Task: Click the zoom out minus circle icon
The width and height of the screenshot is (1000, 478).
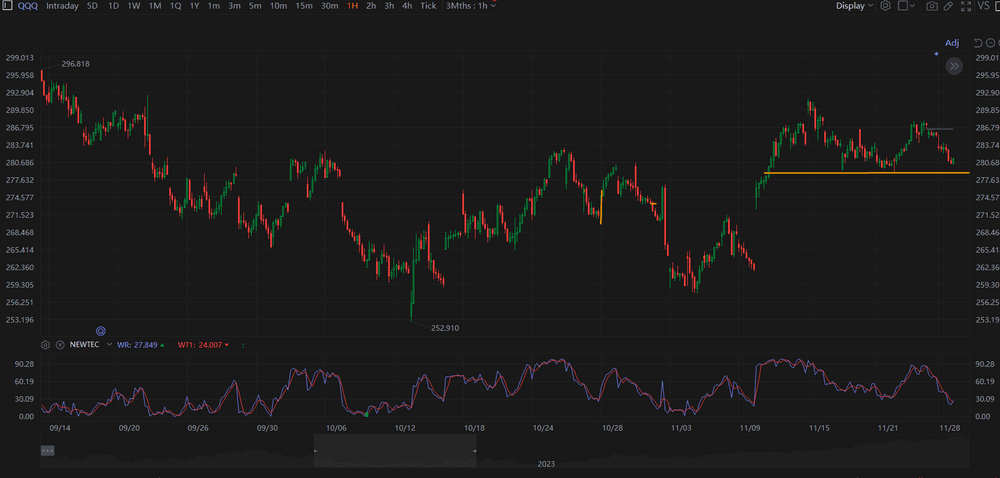Action: click(990, 43)
